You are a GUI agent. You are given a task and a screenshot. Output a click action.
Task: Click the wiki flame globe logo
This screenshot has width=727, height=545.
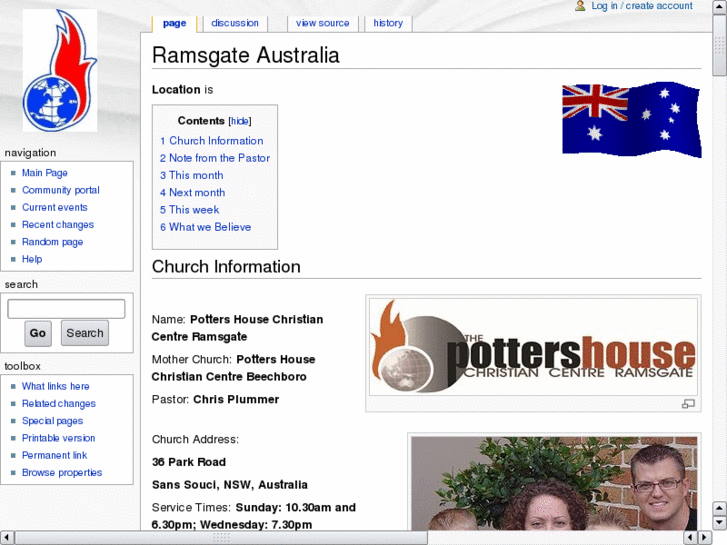click(60, 71)
